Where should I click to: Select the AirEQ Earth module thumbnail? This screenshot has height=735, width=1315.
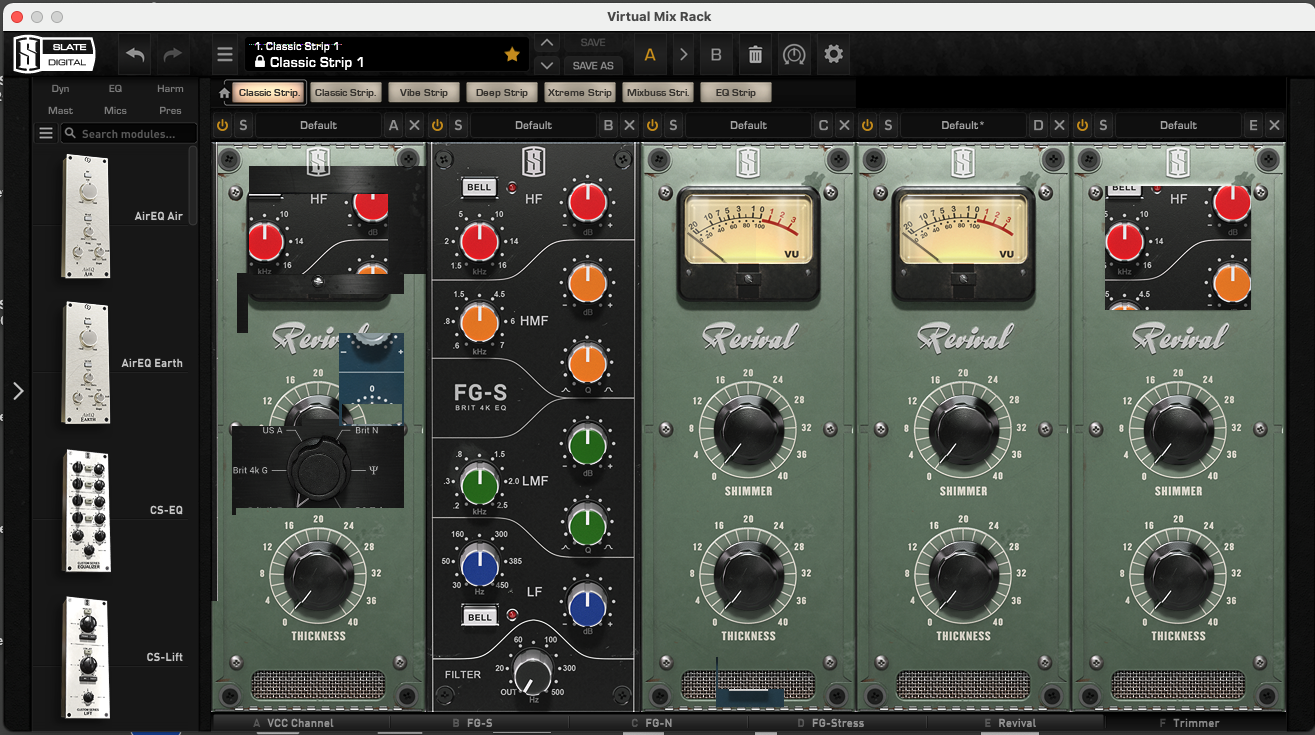(x=87, y=363)
